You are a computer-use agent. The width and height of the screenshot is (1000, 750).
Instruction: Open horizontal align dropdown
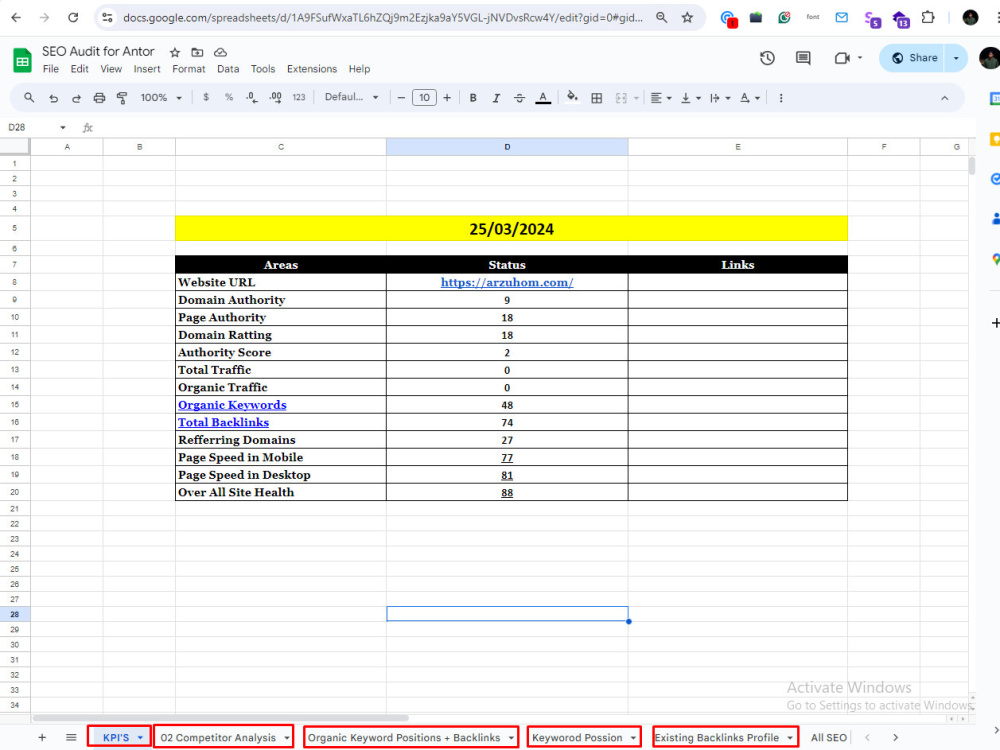tap(661, 98)
